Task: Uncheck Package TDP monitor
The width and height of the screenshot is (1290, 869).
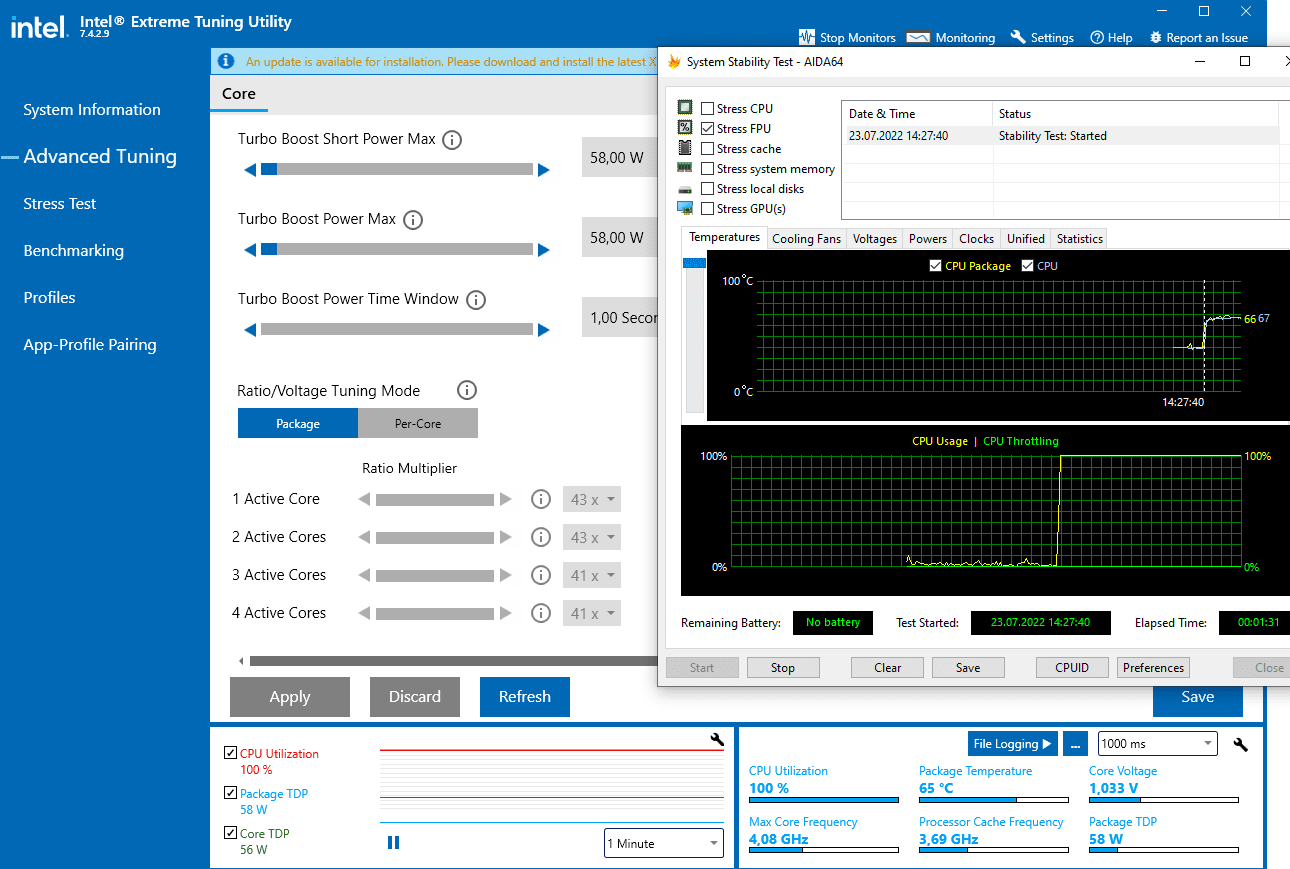Action: 231,793
